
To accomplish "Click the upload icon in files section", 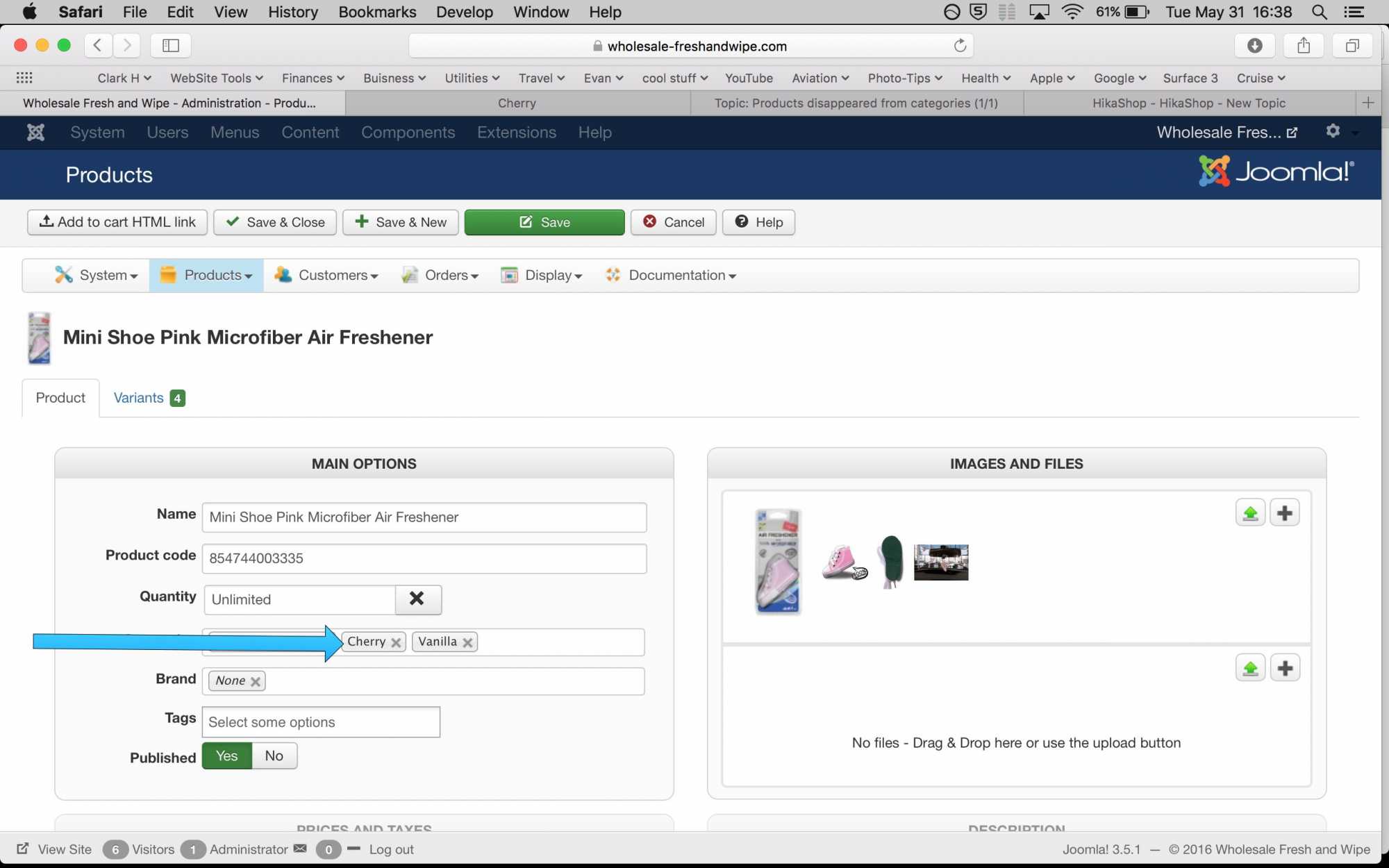I will coord(1250,668).
